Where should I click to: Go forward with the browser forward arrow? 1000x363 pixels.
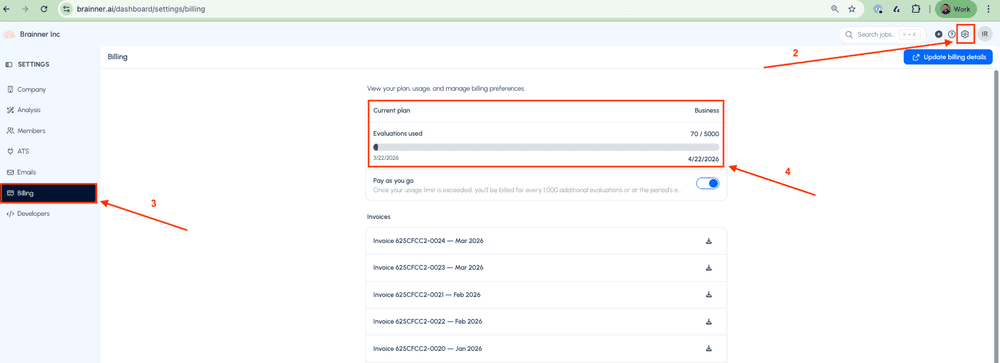pos(25,9)
